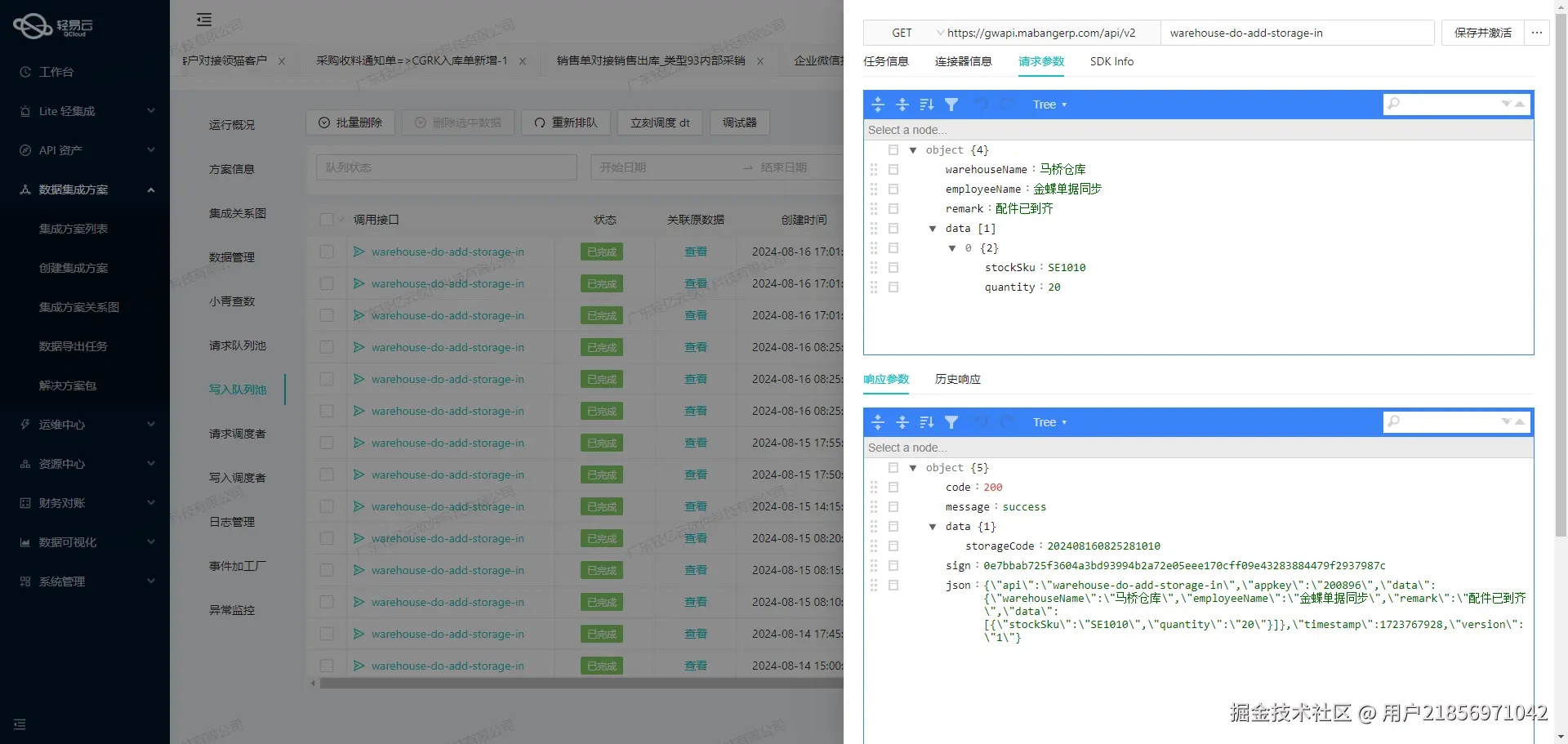Expand all fields in response JSON editor
The height and width of the screenshot is (744, 1568).
pos(878,422)
